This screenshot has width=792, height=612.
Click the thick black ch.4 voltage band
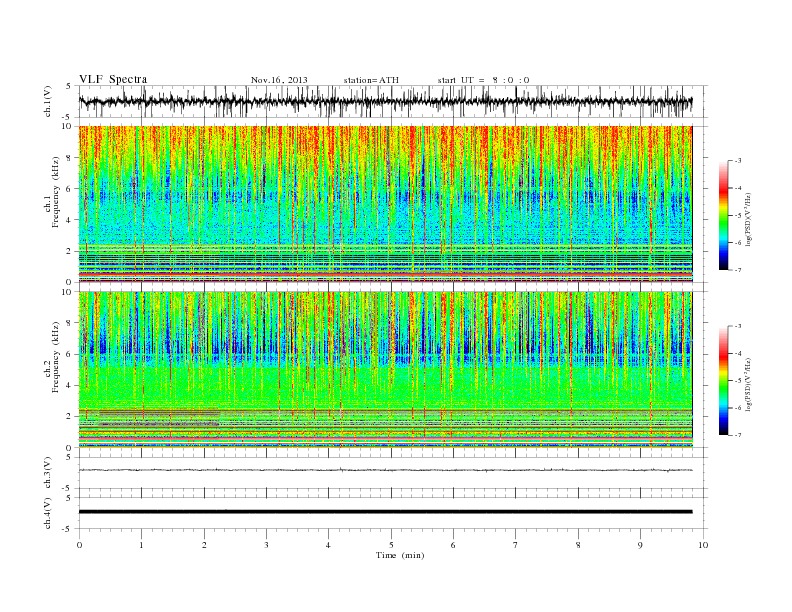click(x=385, y=512)
